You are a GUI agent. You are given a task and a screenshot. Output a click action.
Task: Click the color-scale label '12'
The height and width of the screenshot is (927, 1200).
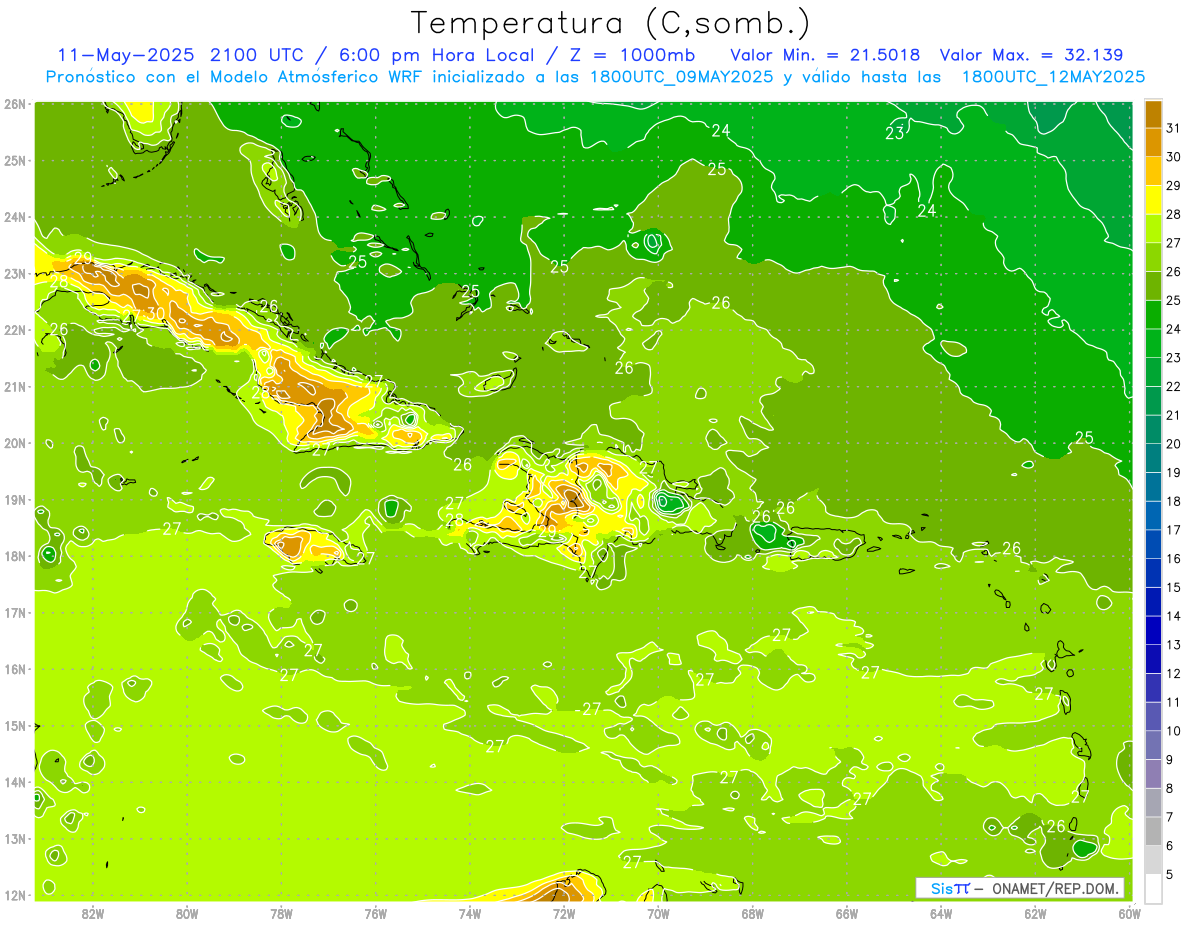[1174, 673]
